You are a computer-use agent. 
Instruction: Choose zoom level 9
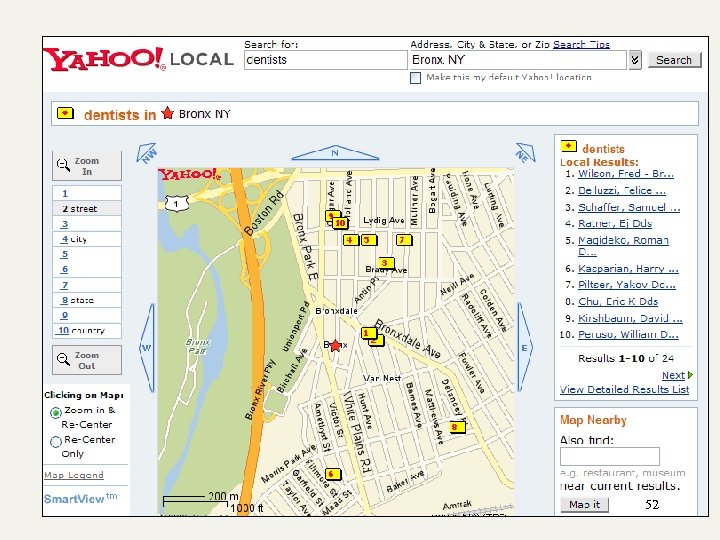(x=87, y=315)
